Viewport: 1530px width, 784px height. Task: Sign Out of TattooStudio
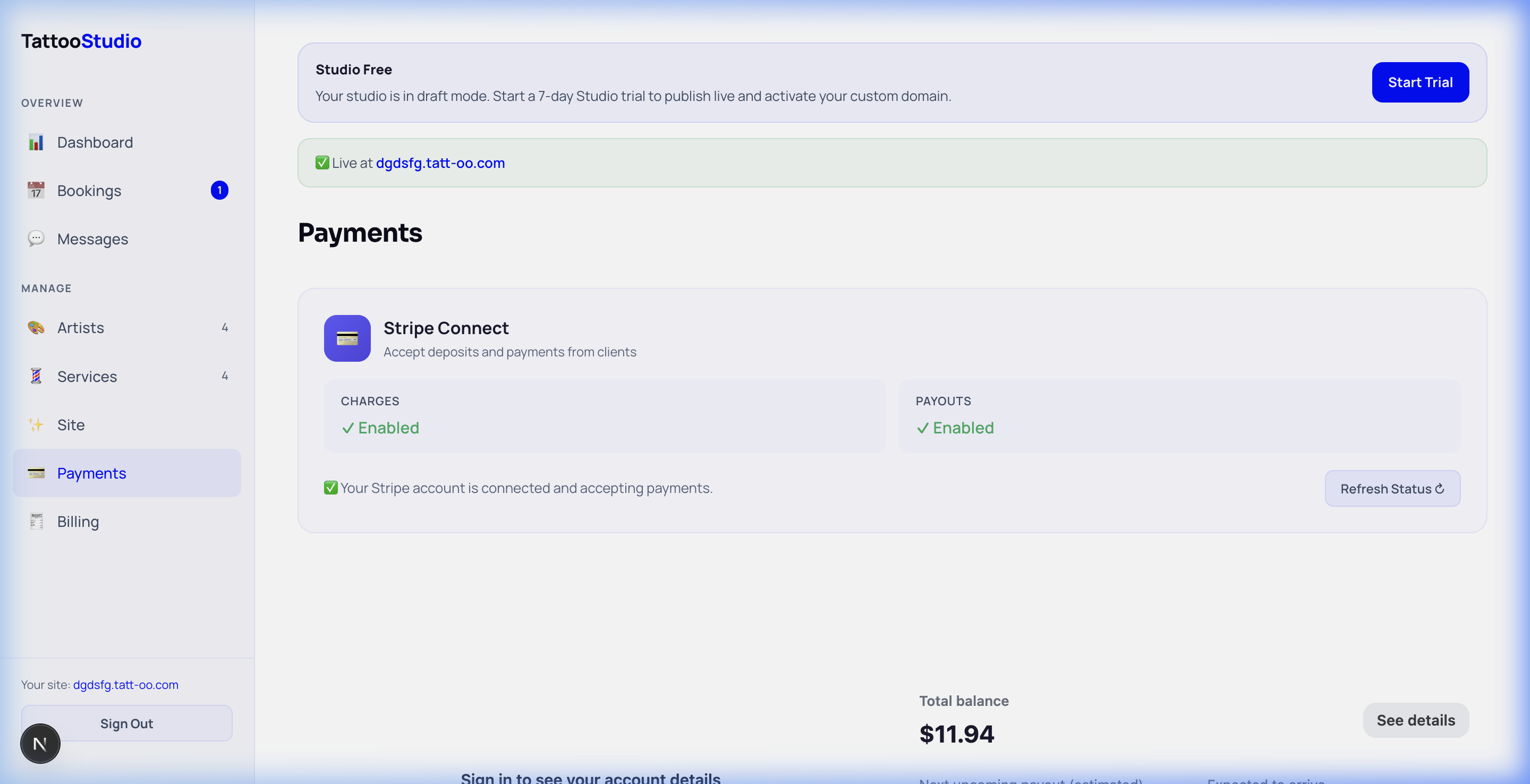pyautogui.click(x=126, y=723)
